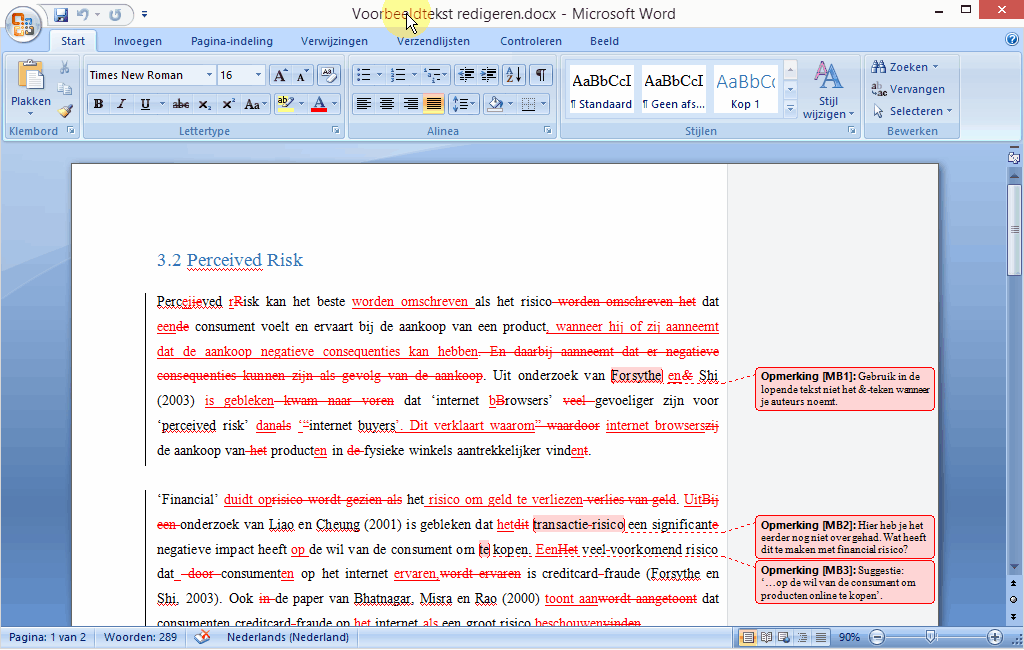The width and height of the screenshot is (1024, 650).
Task: Open the Verzendlijsten tab
Action: 433,41
